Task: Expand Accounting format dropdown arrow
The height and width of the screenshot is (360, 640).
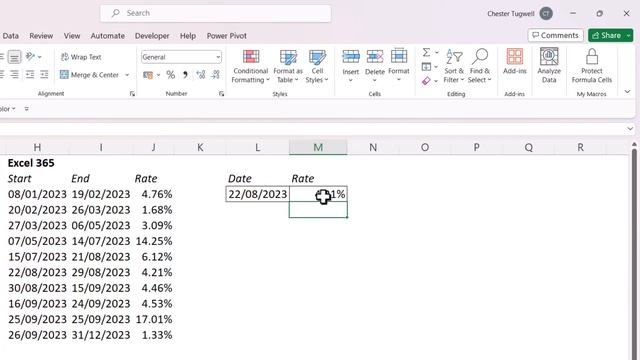Action: tap(158, 75)
